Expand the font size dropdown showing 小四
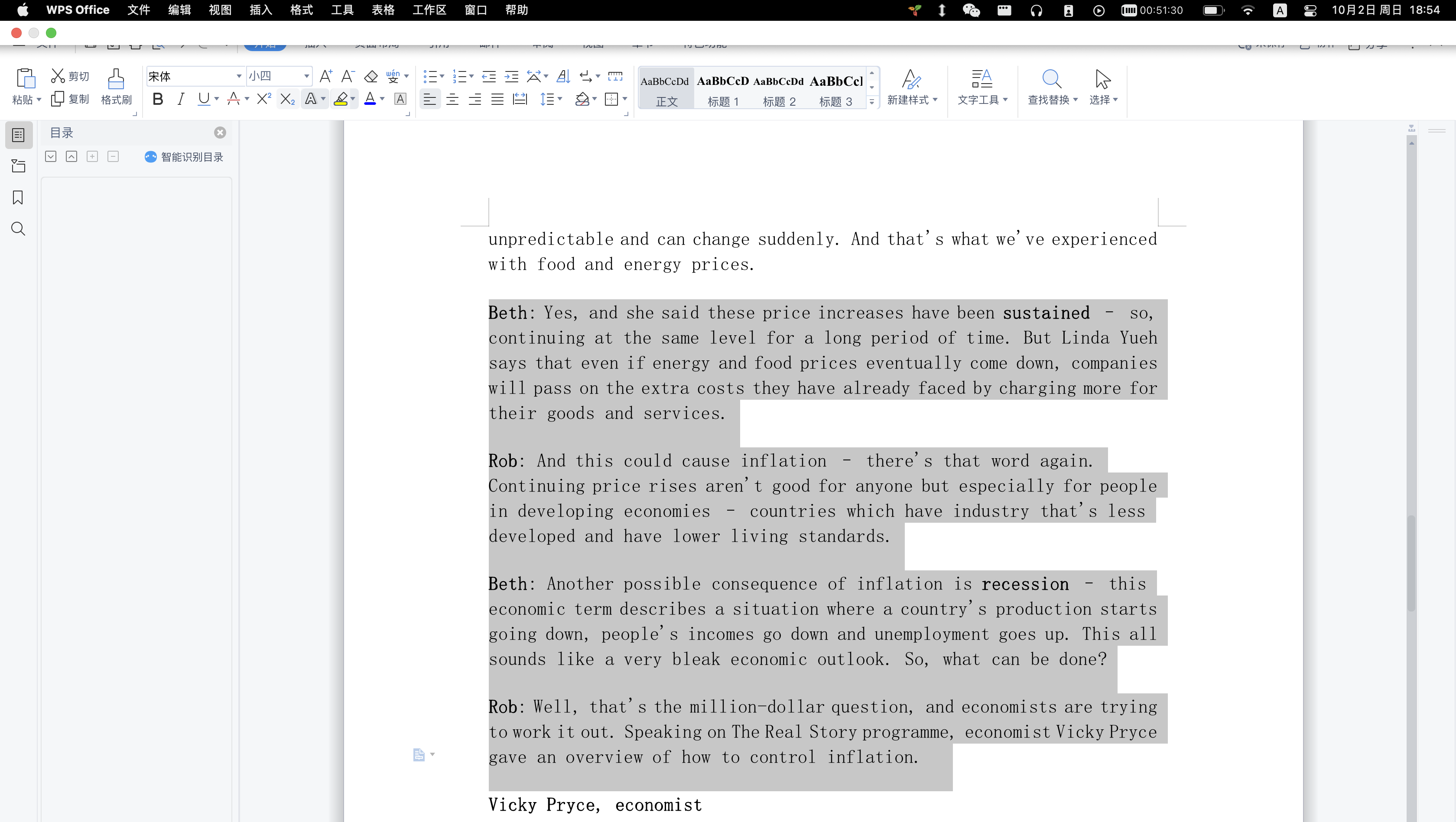Viewport: 1456px width, 822px height. 306,76
